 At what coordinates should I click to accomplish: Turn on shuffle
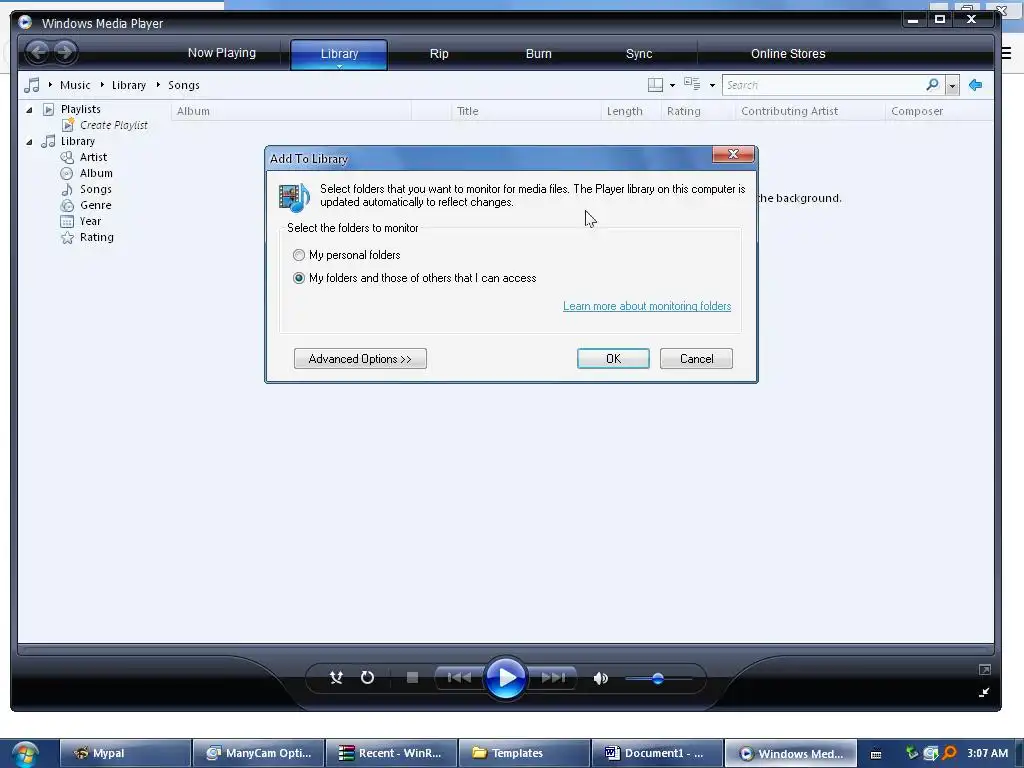click(x=336, y=678)
